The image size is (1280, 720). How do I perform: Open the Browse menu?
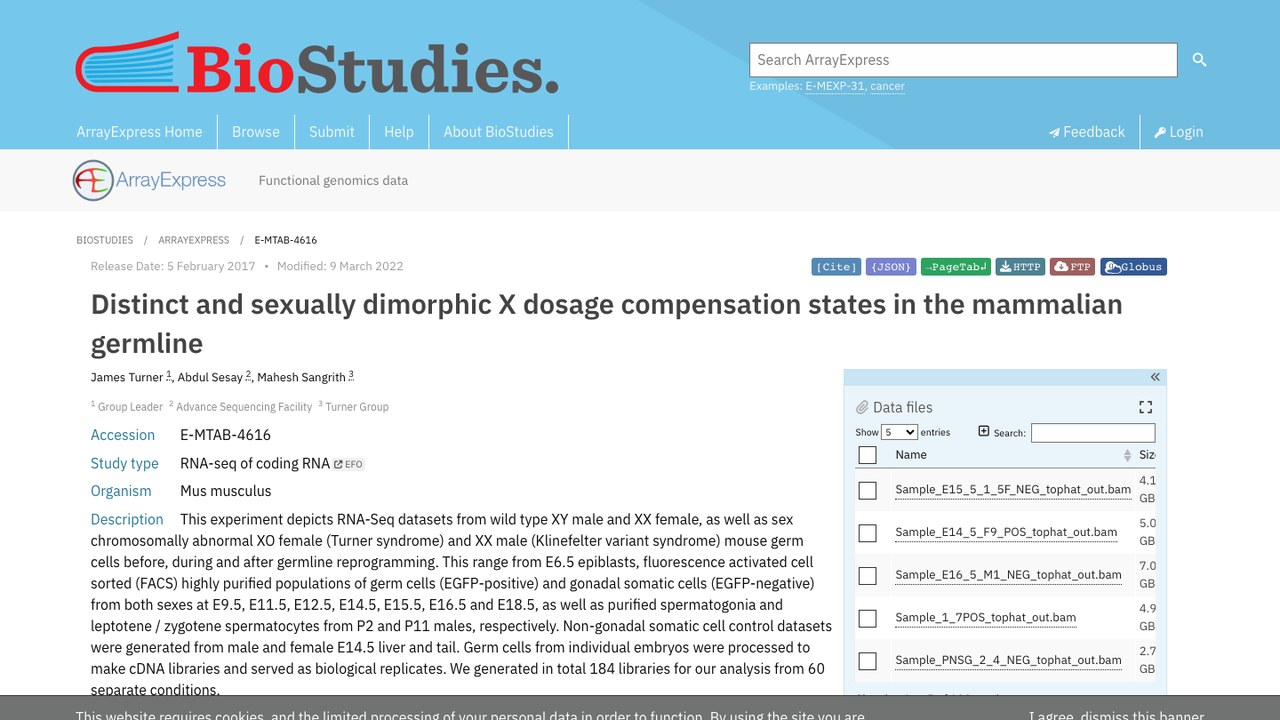coord(256,132)
